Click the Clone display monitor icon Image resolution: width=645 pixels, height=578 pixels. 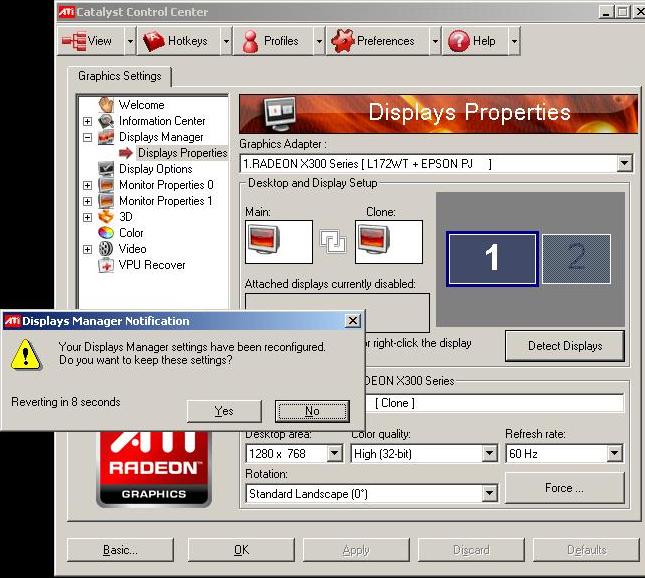(x=374, y=241)
